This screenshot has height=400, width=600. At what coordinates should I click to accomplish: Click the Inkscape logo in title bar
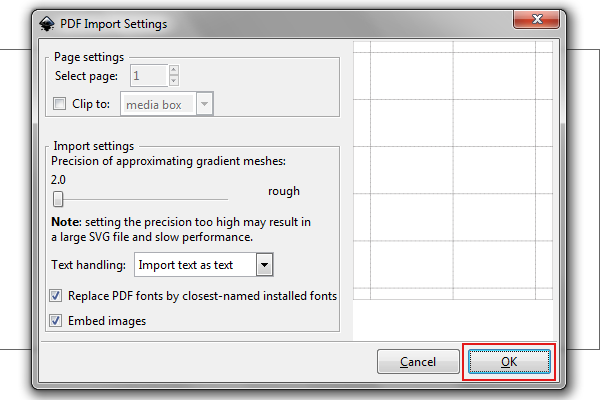click(47, 24)
